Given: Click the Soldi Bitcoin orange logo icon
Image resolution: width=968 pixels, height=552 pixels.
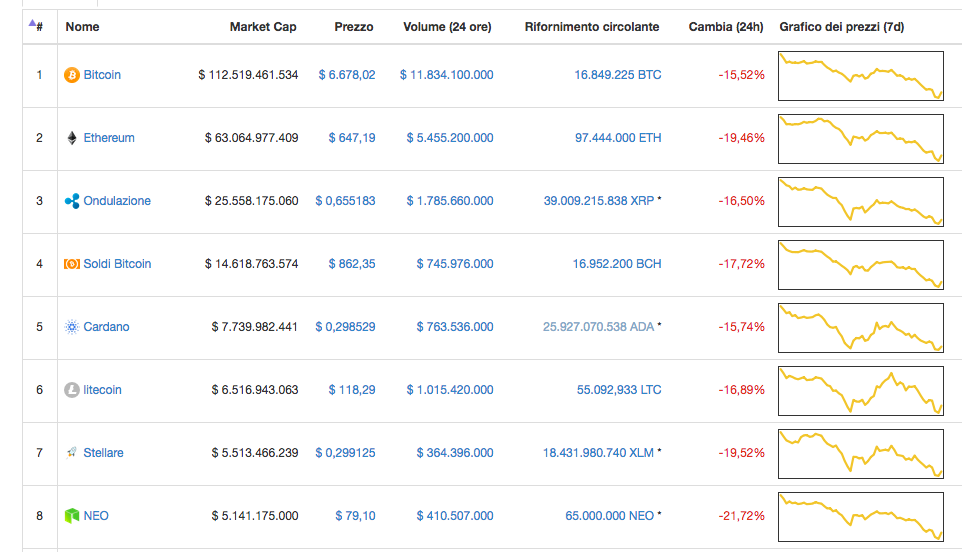Looking at the screenshot, I should tap(72, 264).
